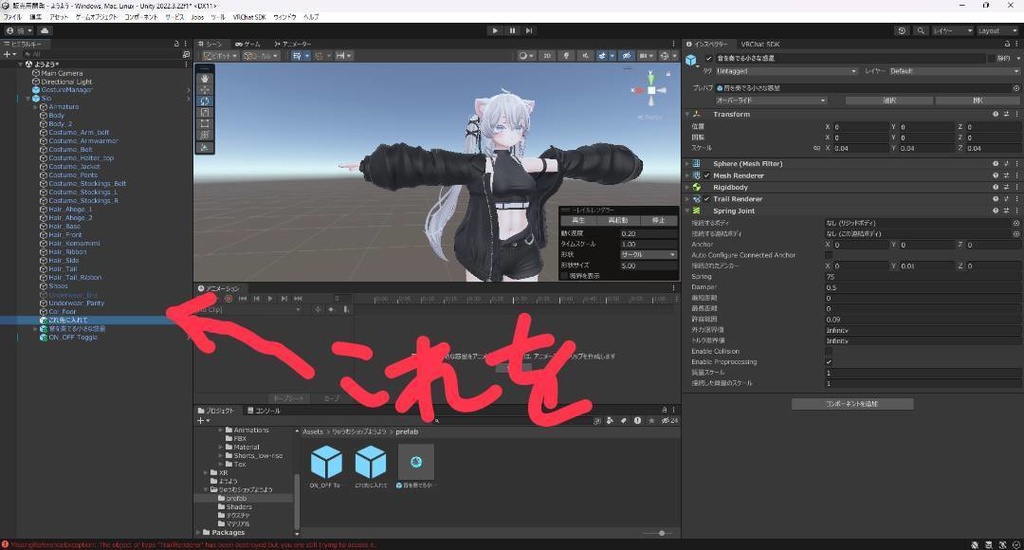Play the Animation window preview
This screenshot has height=550, width=1024.
click(270, 299)
